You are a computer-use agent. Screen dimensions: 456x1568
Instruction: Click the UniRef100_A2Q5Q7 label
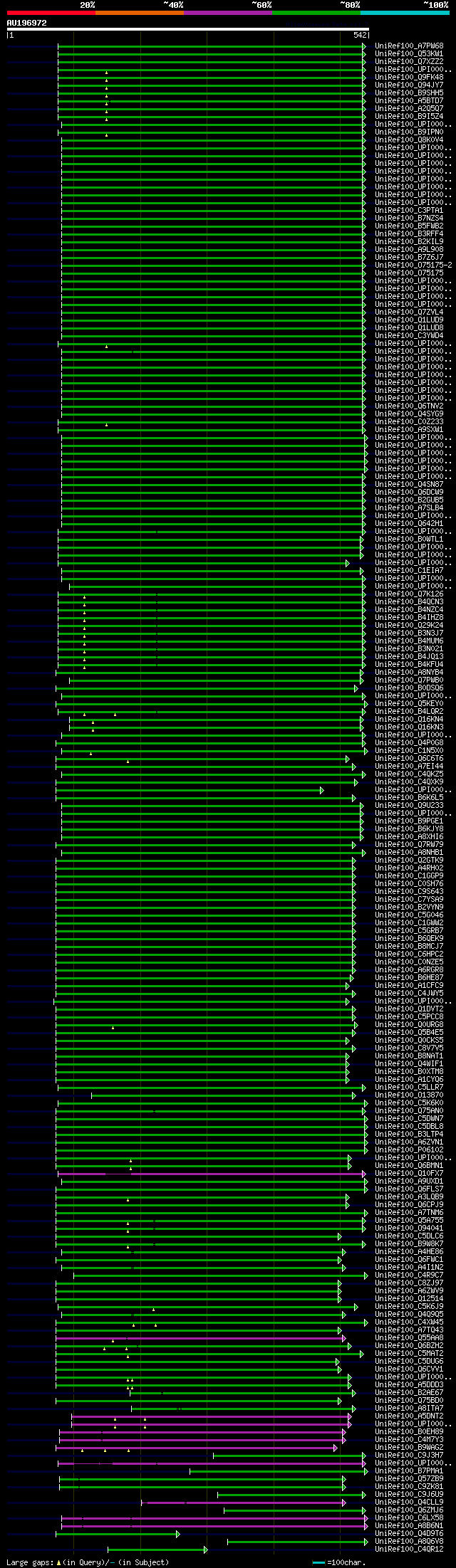tap(409, 108)
